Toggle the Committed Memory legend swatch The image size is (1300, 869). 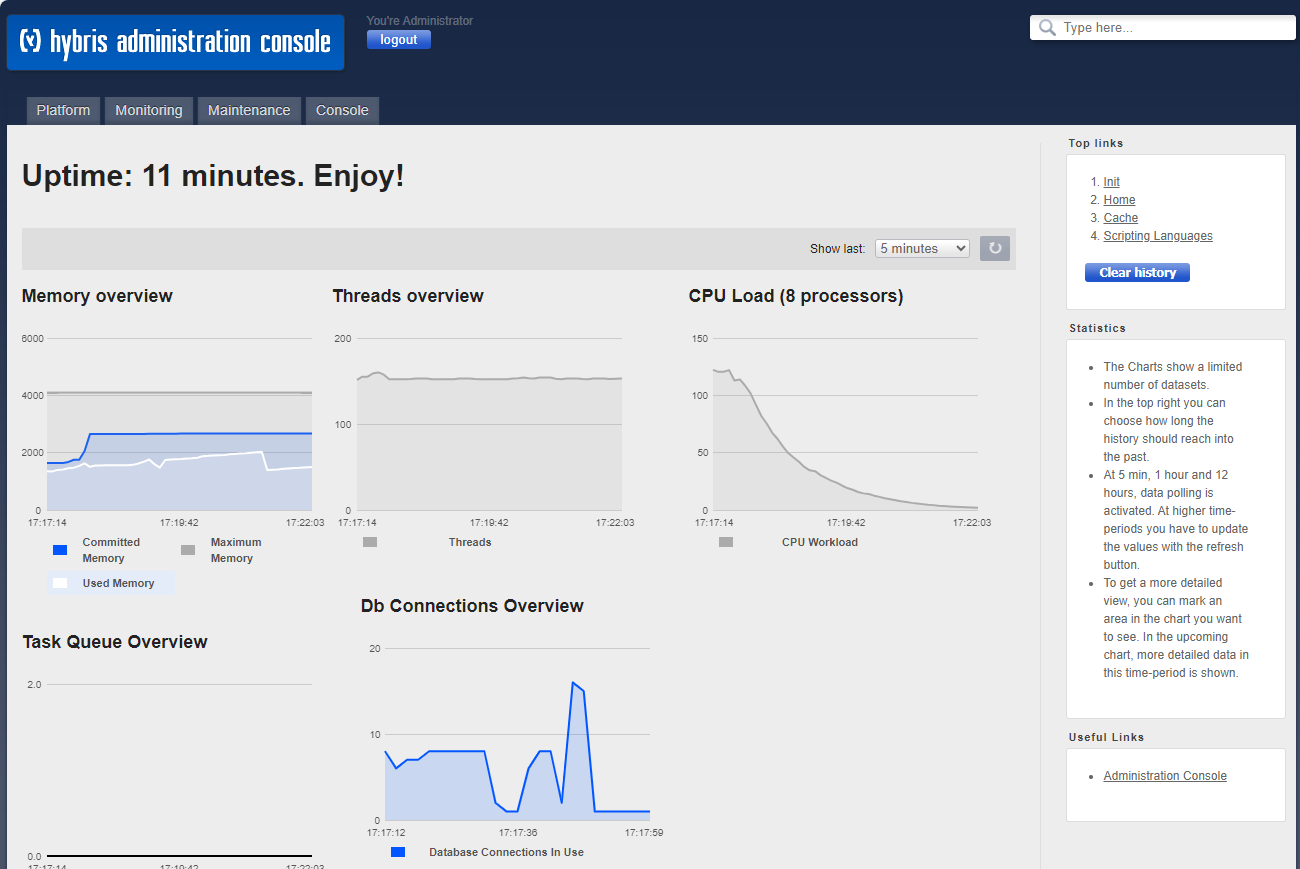coord(60,550)
